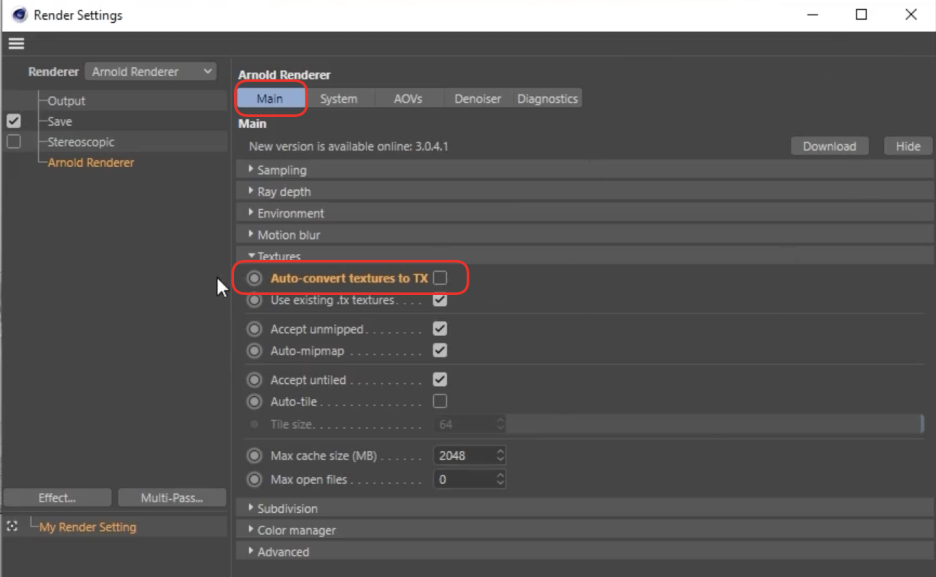Expand the Environment section
Image resolution: width=936 pixels, height=577 pixels.
[x=585, y=213]
